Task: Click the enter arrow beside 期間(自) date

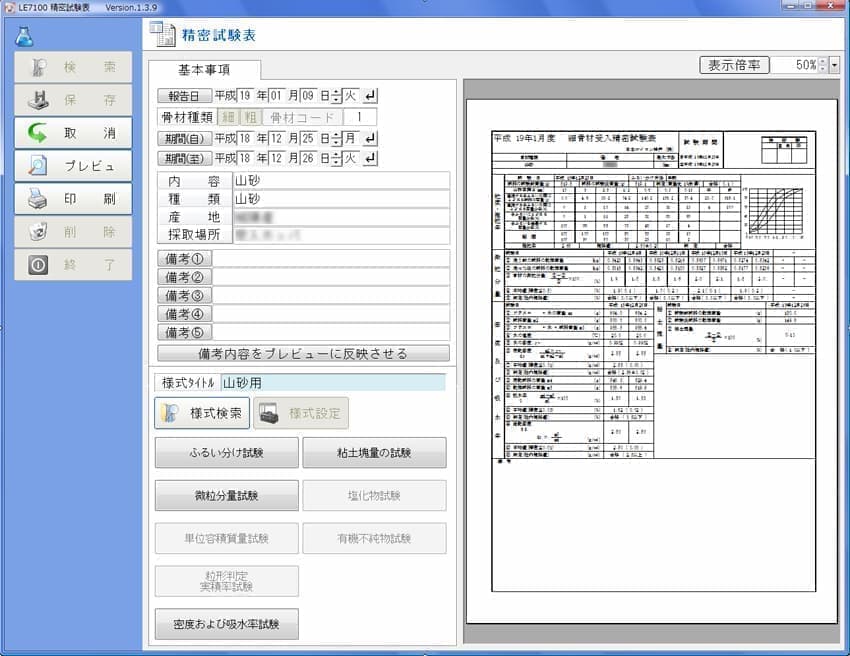Action: [371, 138]
